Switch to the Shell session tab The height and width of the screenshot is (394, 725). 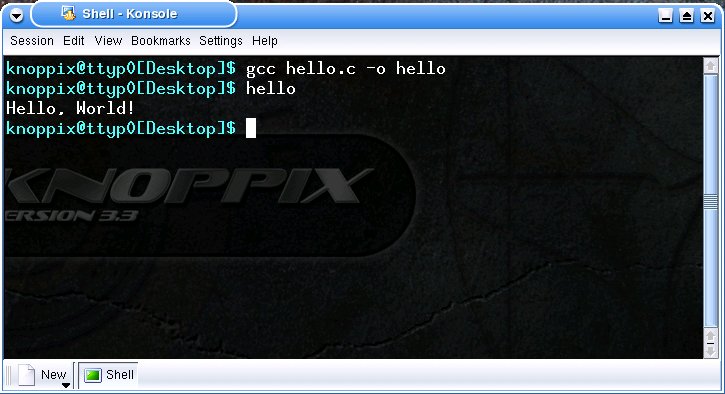(x=109, y=375)
